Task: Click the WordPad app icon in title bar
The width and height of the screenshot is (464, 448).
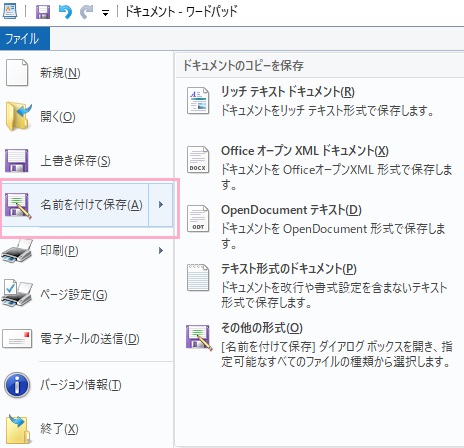Action: [10, 11]
